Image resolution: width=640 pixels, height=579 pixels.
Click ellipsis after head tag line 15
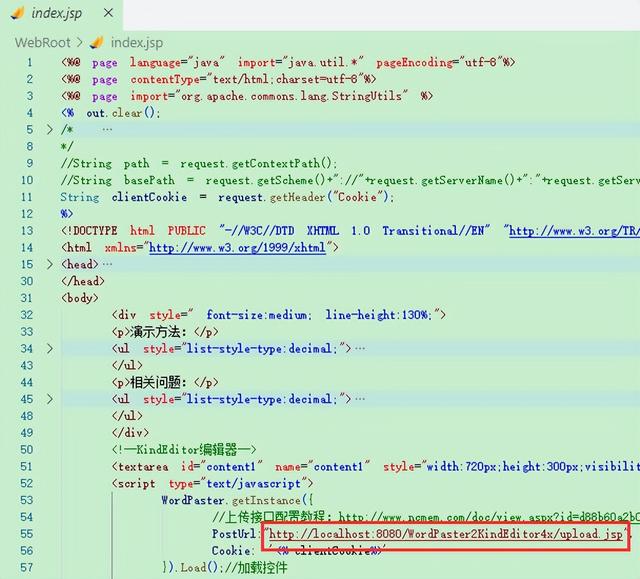click(107, 264)
